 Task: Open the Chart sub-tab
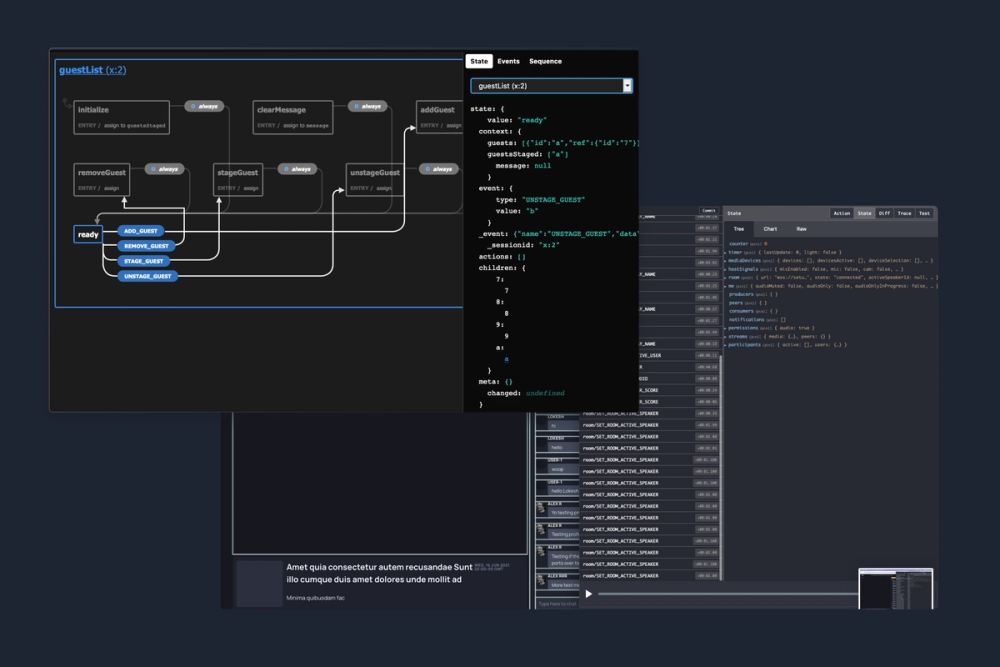[770, 229]
